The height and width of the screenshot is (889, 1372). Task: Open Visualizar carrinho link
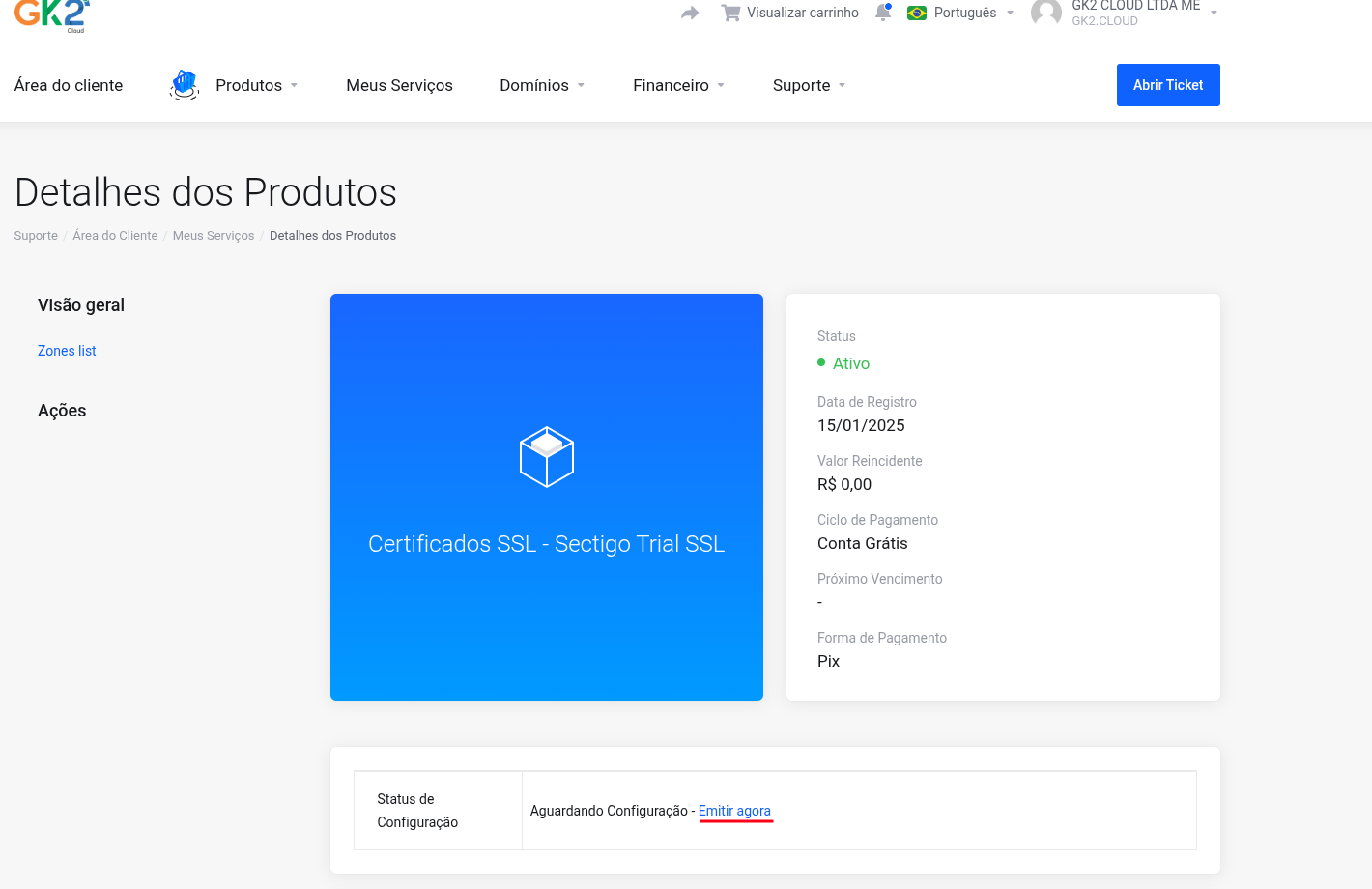point(803,14)
